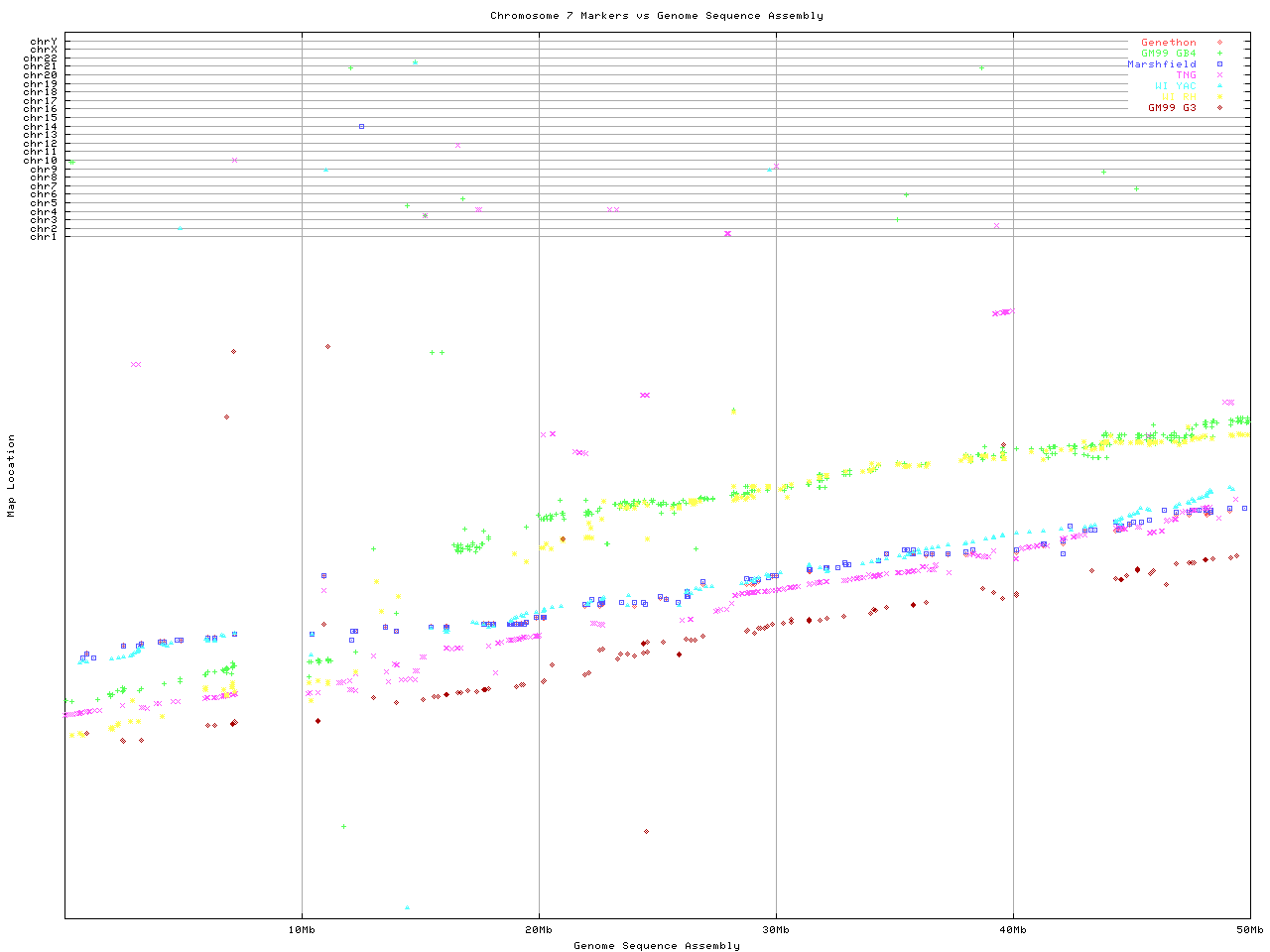Click the TNG cross marker in legend

(x=1218, y=75)
